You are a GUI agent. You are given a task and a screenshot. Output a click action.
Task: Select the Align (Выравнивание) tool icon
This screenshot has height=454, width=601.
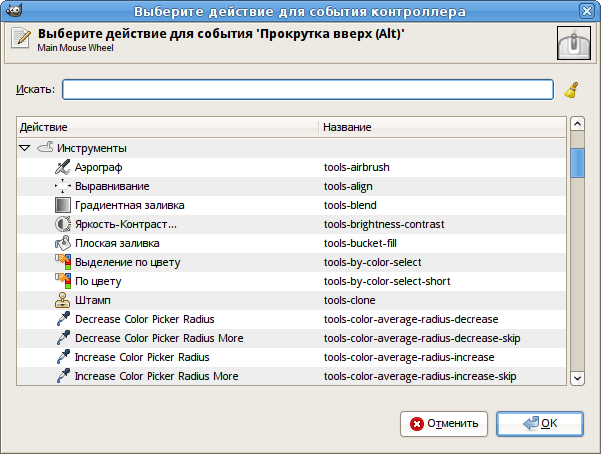point(62,186)
